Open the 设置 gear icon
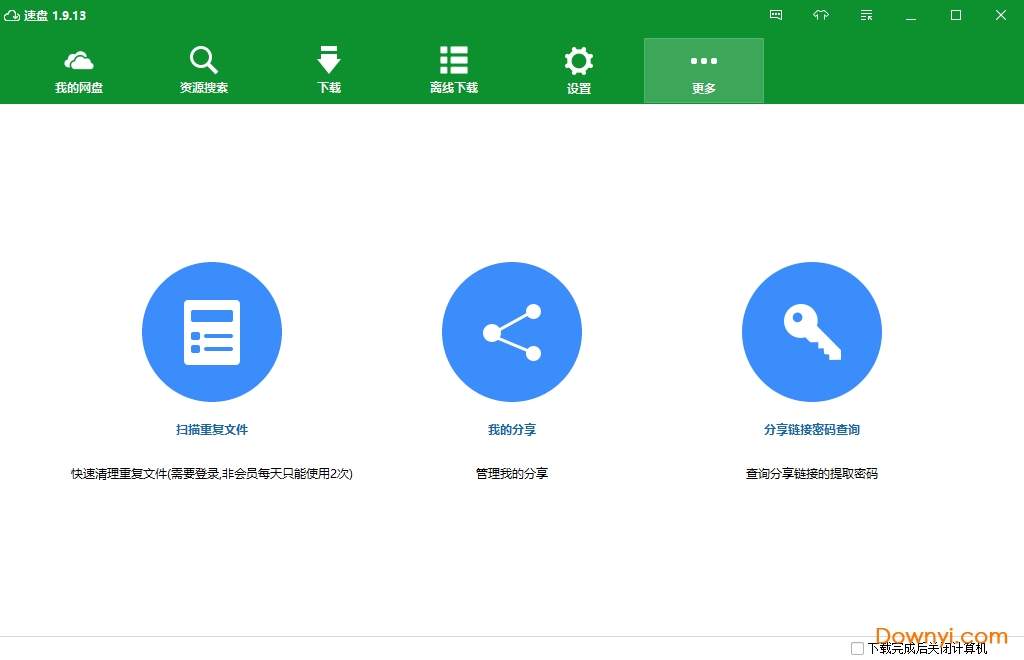 click(578, 60)
